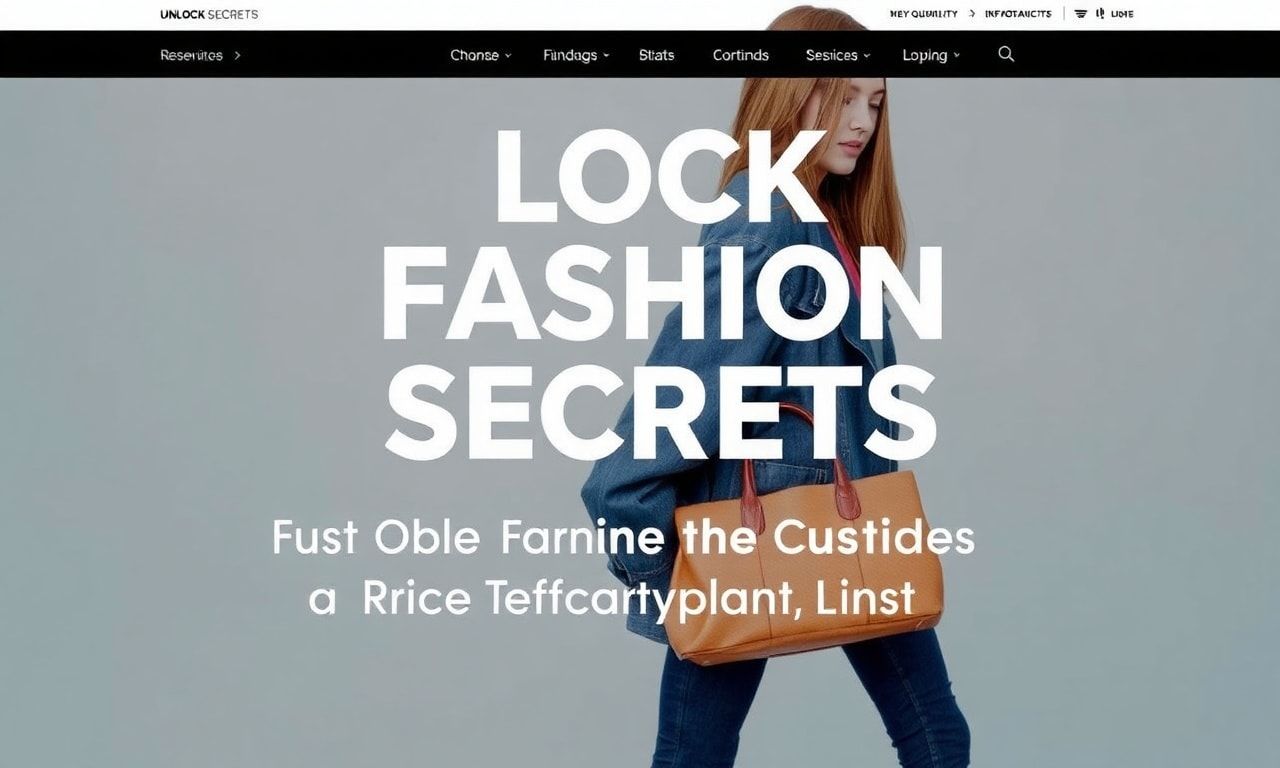Open the search magnifier icon
This screenshot has width=1280, height=768.
click(1006, 54)
